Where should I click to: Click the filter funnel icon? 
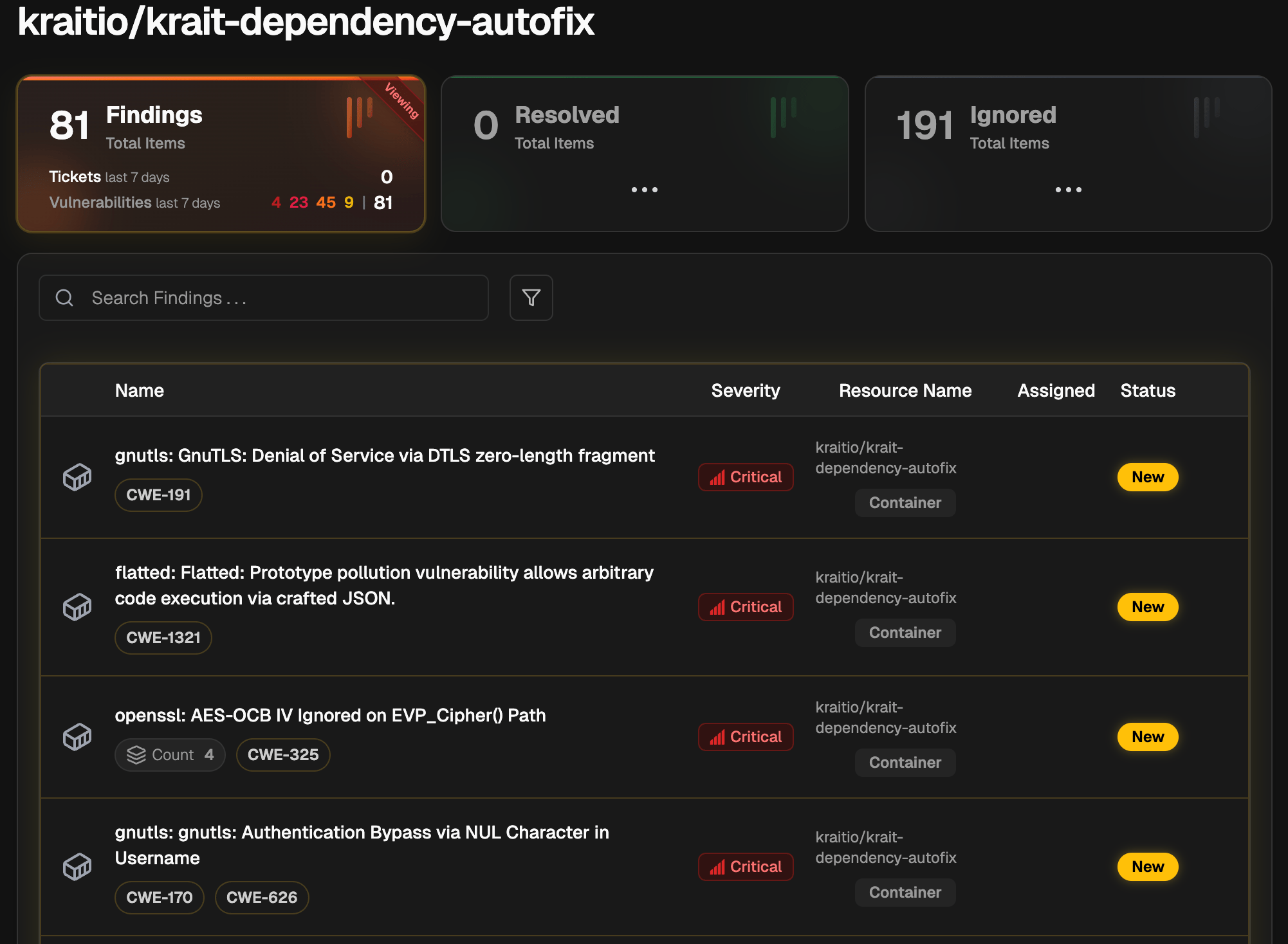pos(531,298)
